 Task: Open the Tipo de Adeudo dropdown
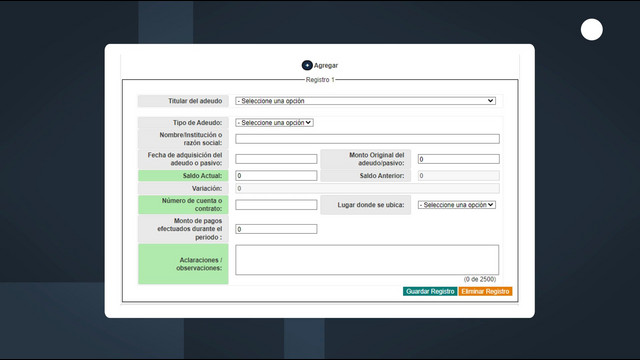tap(274, 122)
